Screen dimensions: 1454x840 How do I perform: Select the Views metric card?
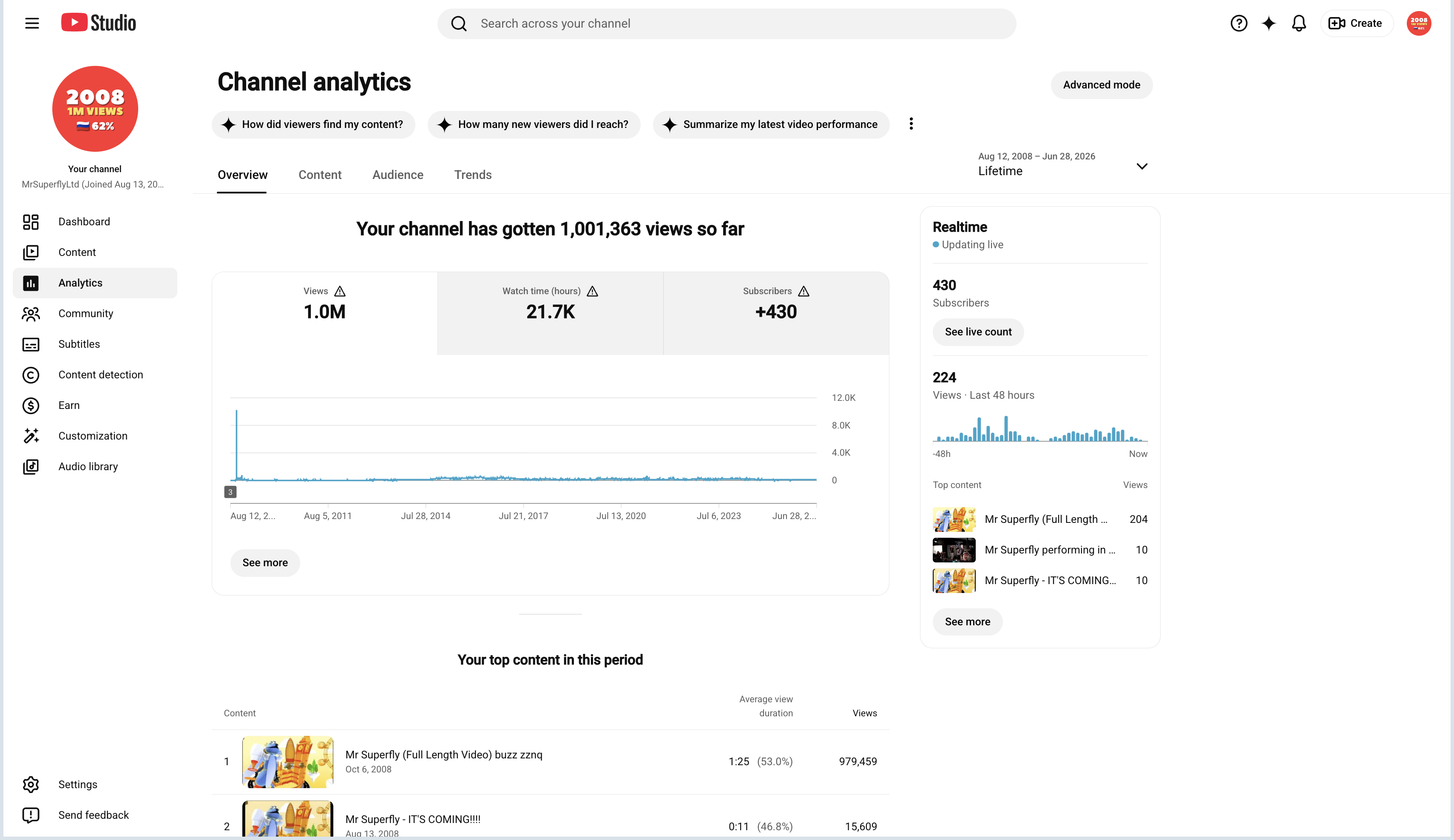(x=325, y=313)
